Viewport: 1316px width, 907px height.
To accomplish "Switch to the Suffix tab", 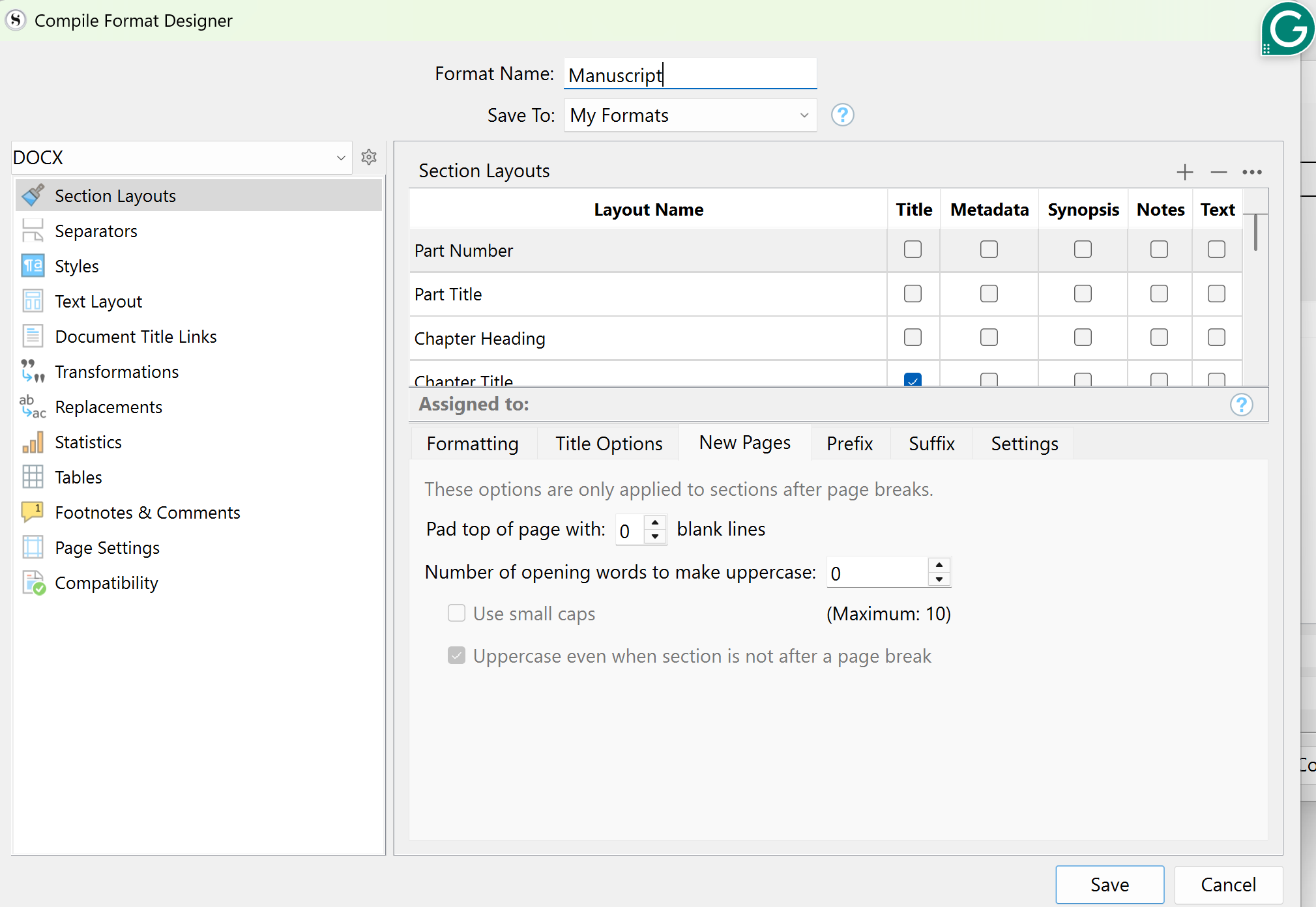I will [931, 444].
